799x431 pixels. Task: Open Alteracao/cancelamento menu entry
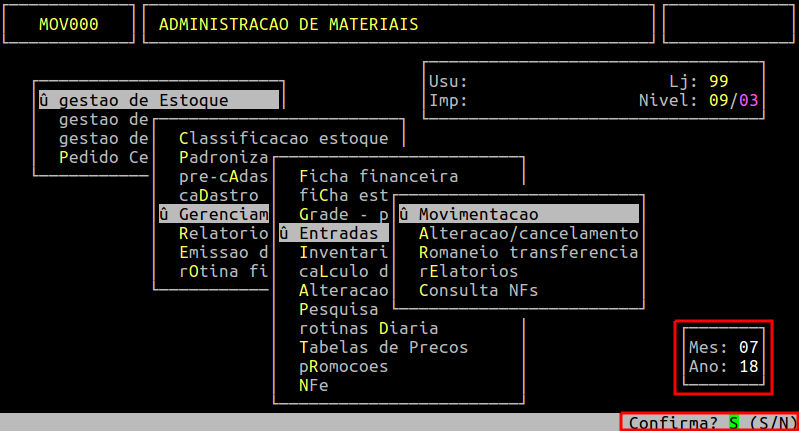click(x=528, y=233)
